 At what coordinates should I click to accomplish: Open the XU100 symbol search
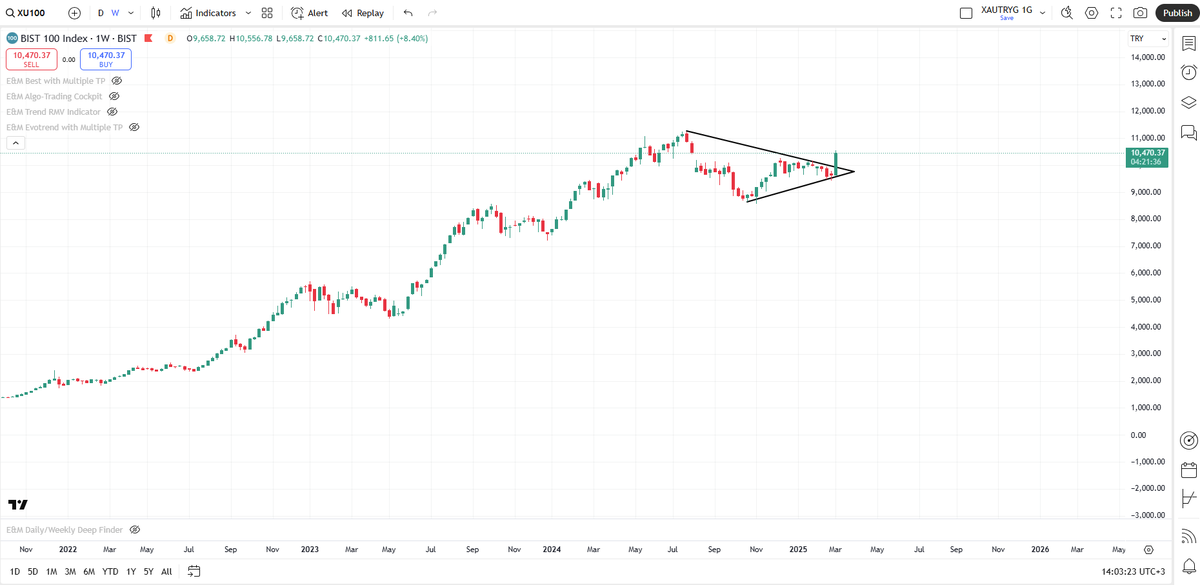pos(27,13)
